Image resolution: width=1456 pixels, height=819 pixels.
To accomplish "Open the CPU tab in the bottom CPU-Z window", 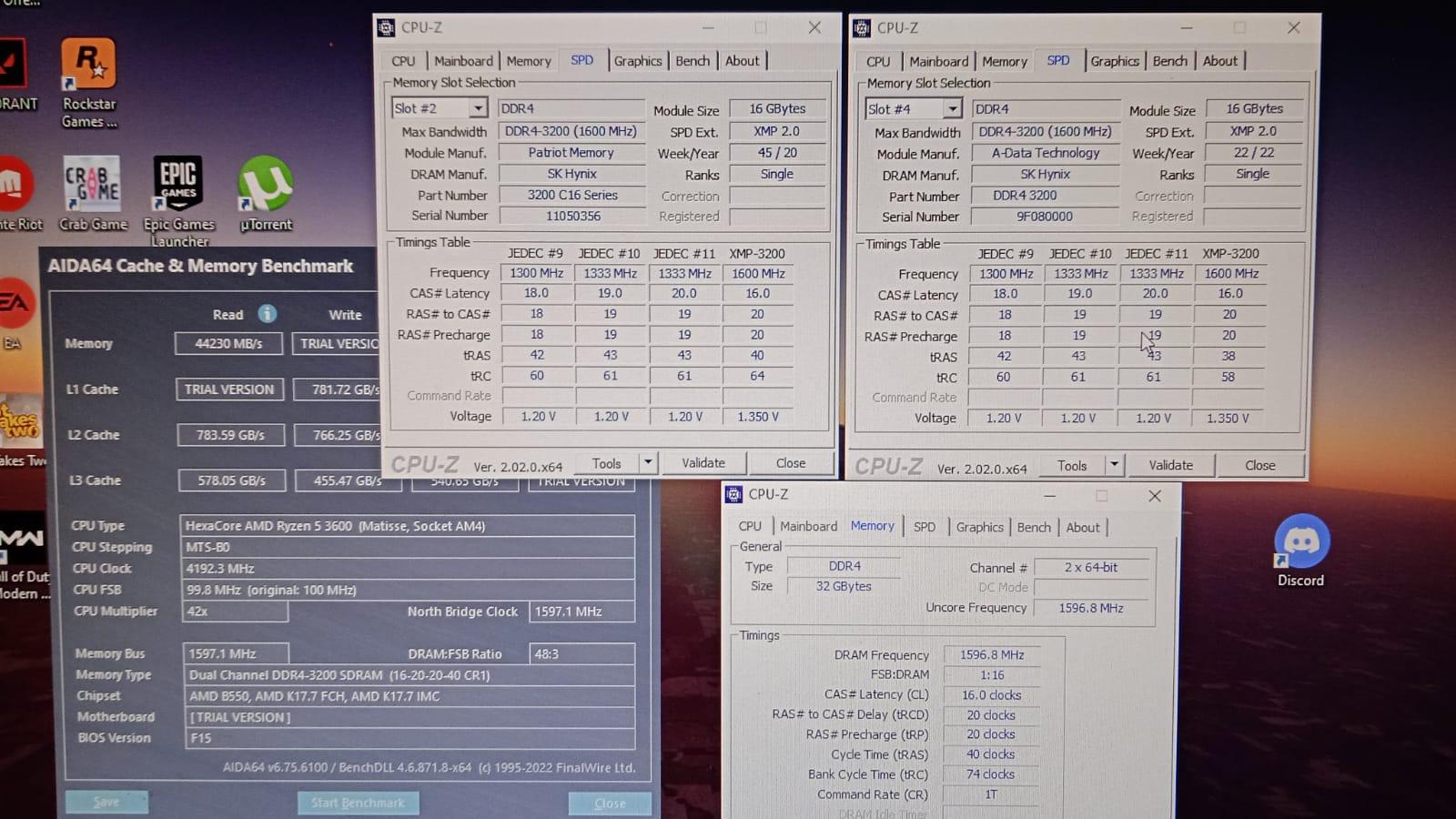I will click(x=750, y=527).
